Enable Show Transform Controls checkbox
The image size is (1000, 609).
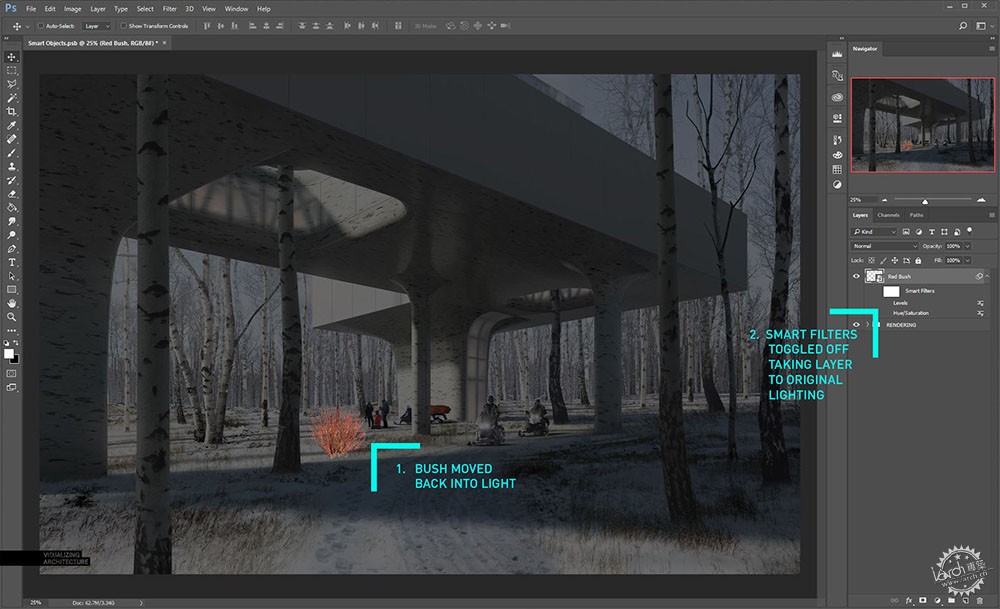124,26
